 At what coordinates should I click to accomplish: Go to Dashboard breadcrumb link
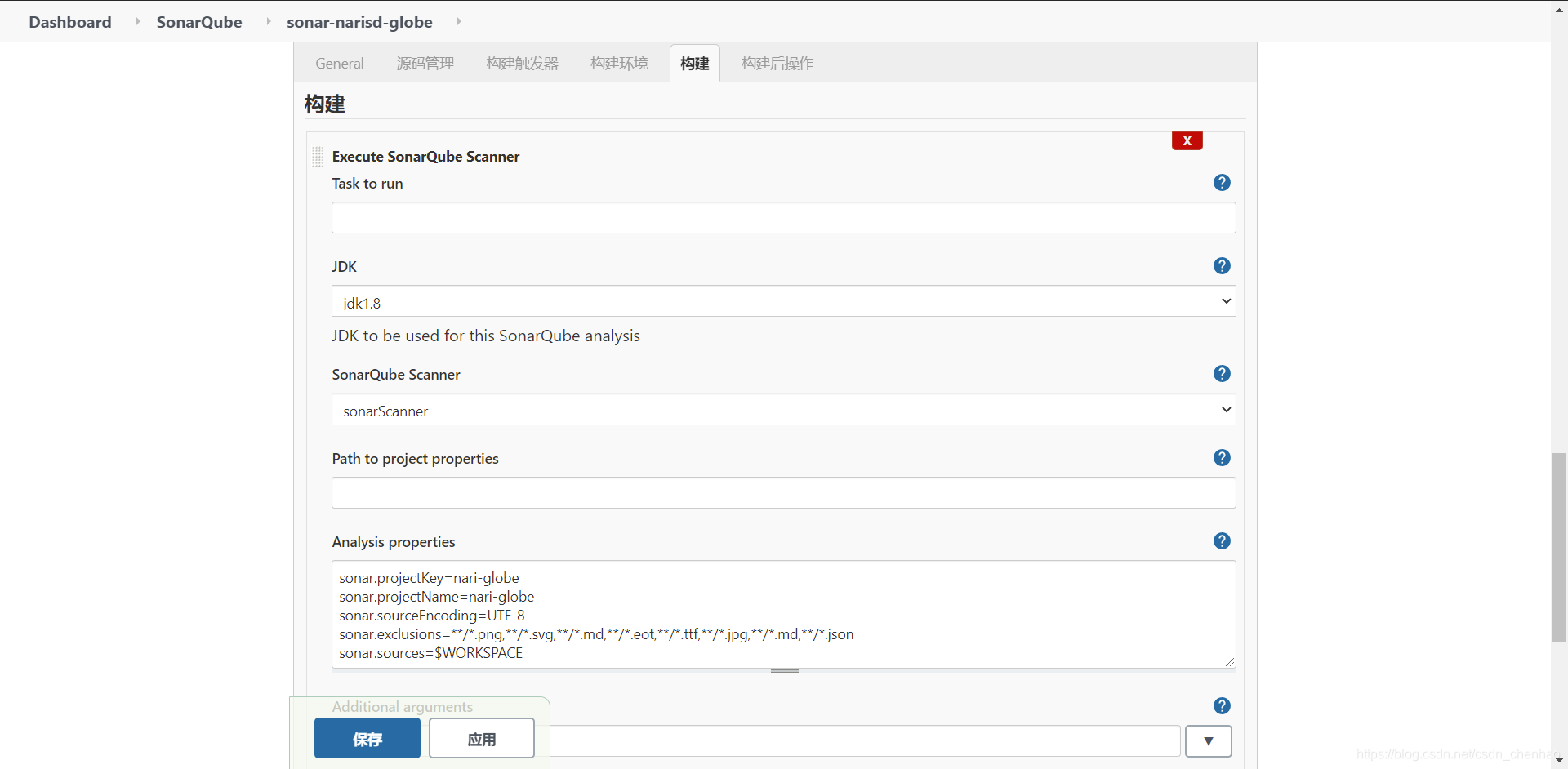70,22
